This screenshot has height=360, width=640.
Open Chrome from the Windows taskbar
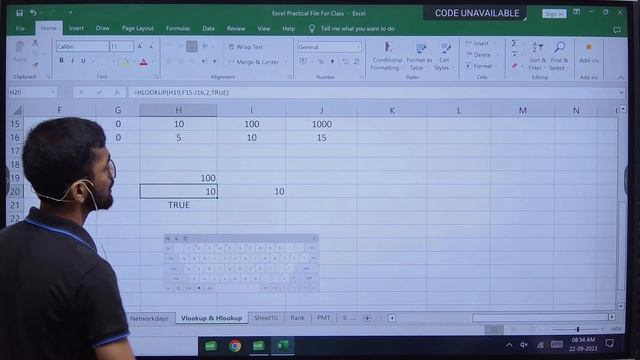(235, 346)
